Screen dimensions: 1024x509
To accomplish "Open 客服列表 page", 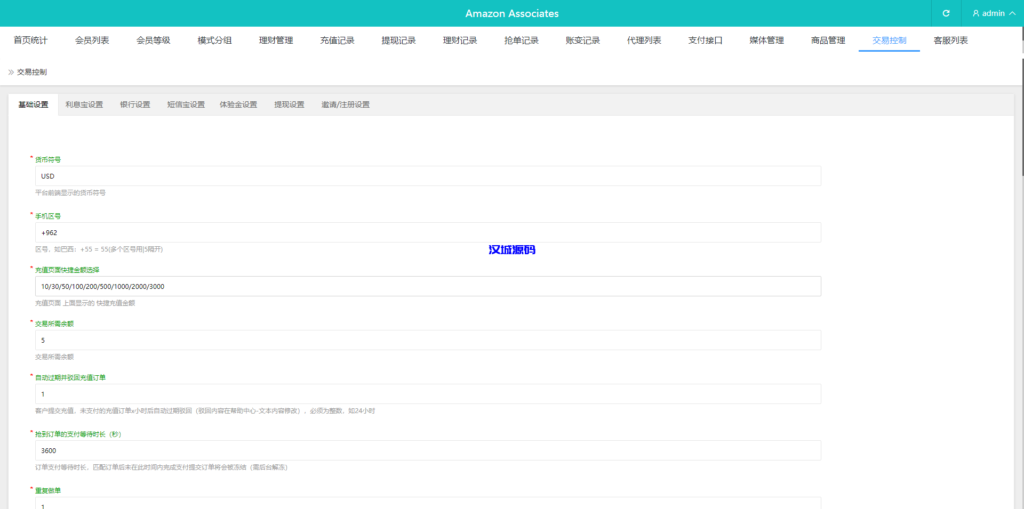I will click(x=951, y=41).
